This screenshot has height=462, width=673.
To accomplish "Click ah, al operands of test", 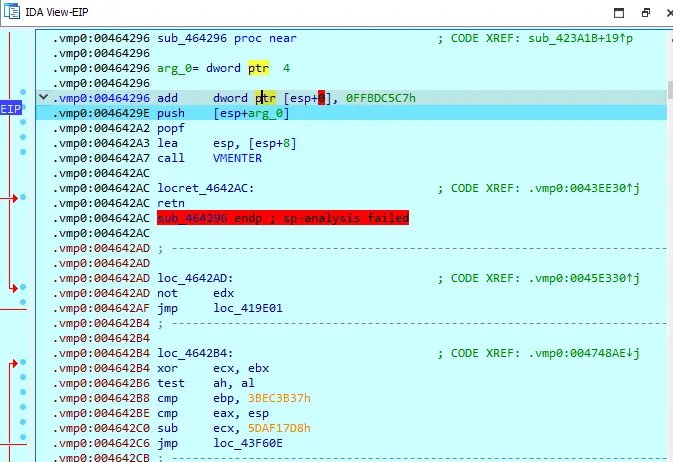I will 234,383.
